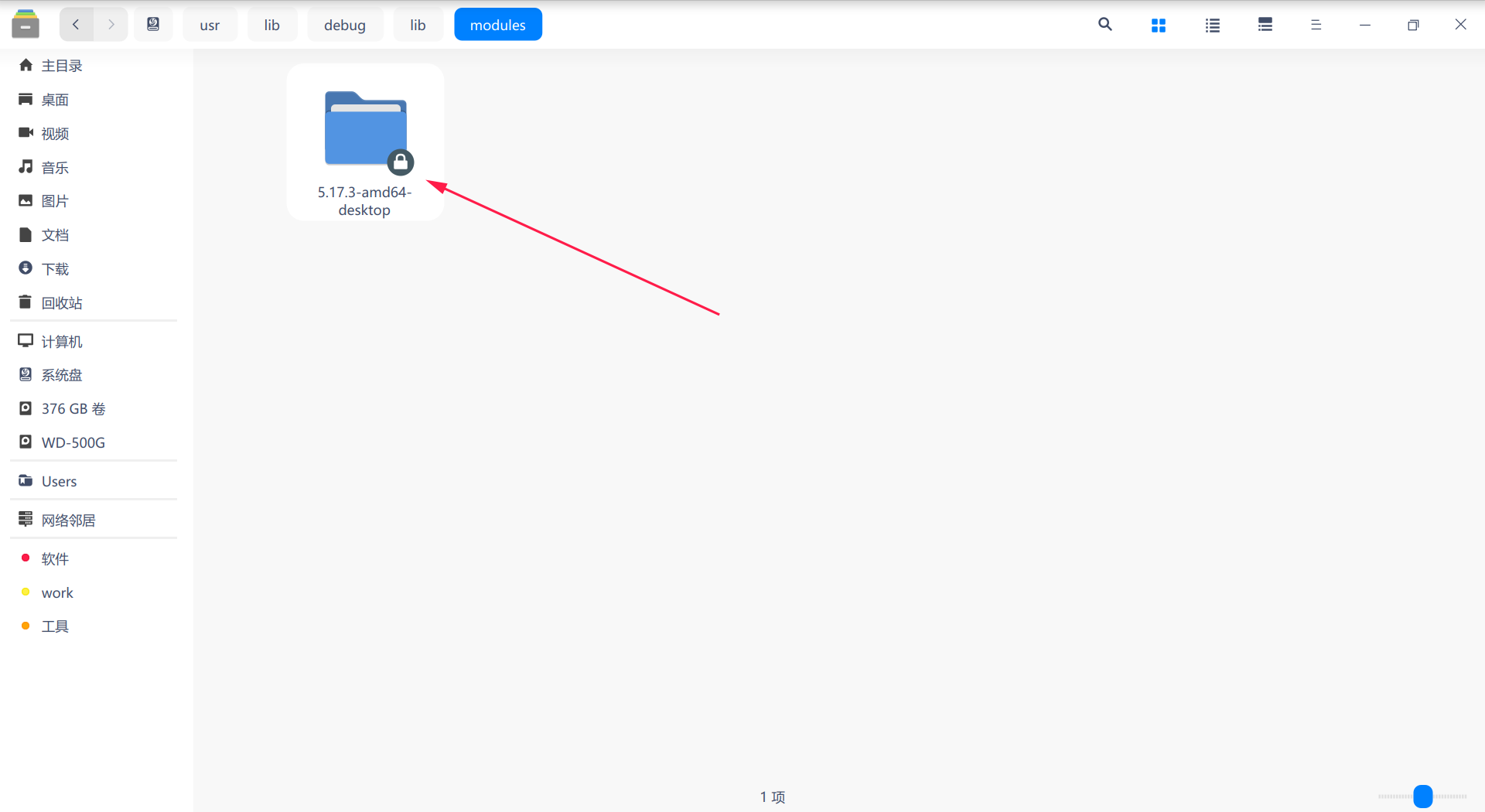The width and height of the screenshot is (1485, 812).
Task: Switch to icon grid view
Action: (x=1159, y=26)
